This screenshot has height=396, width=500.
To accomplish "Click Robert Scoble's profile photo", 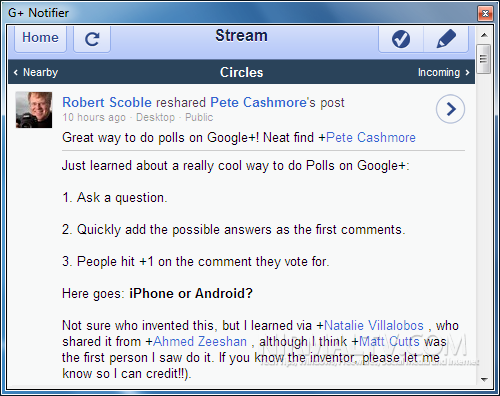I will point(34,110).
